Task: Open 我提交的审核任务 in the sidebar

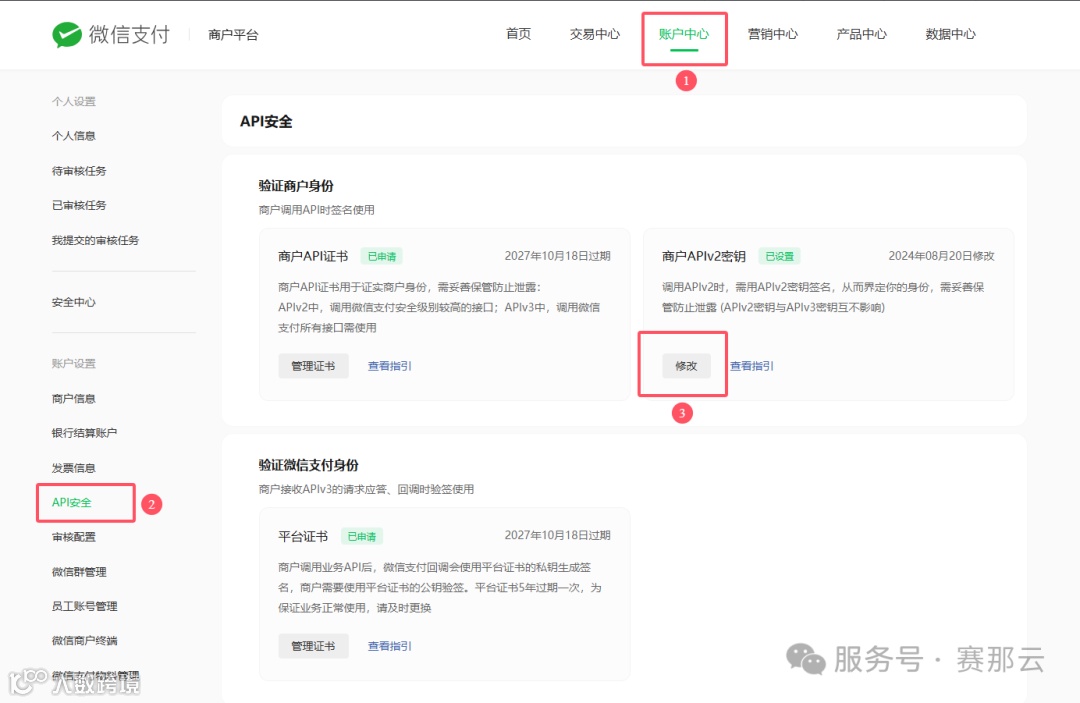Action: point(96,240)
